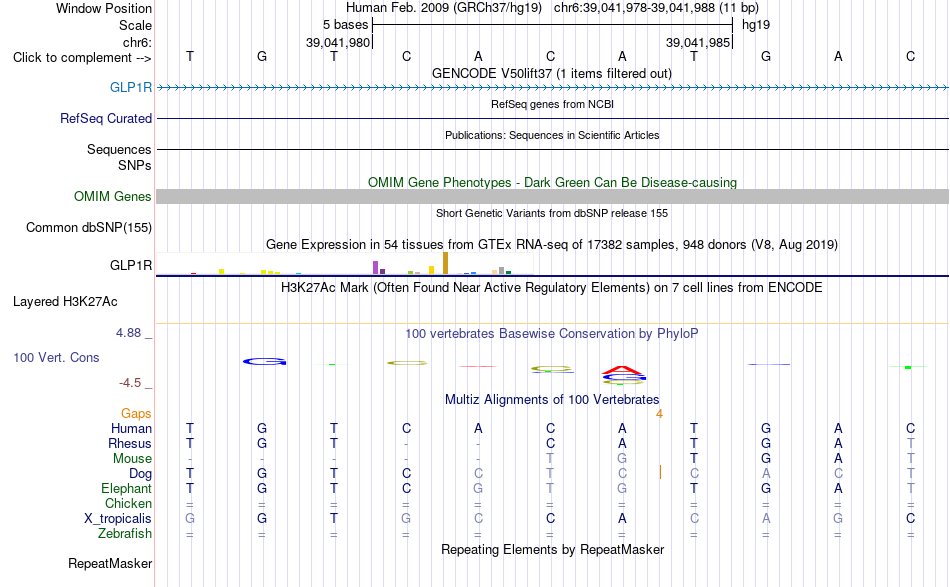The height and width of the screenshot is (587, 950).
Task: Open the Layered H3K27Ac track label
Action: [65, 302]
